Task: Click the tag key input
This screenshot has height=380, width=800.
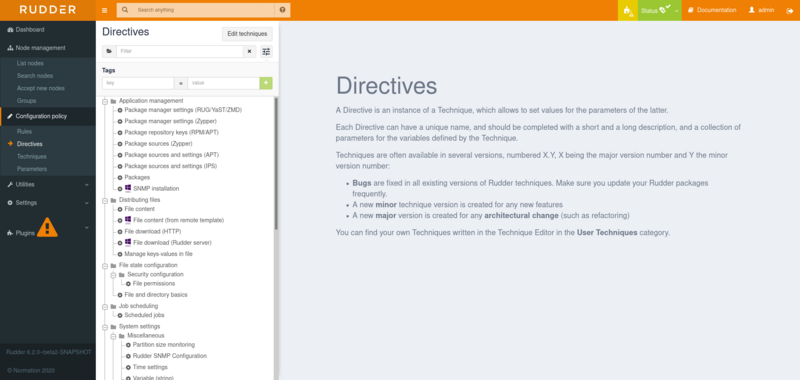Action: click(x=138, y=83)
